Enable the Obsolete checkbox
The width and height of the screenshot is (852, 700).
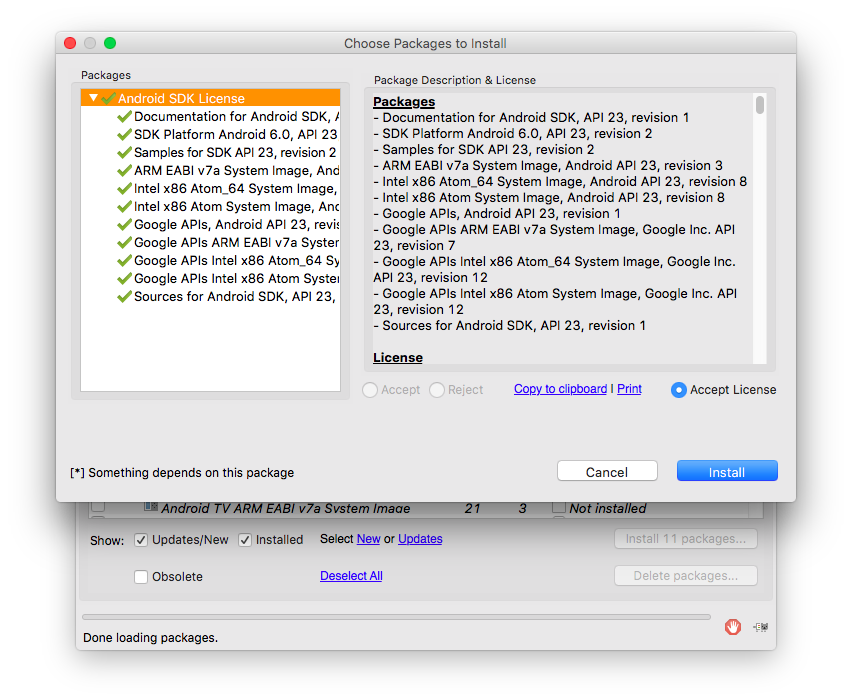click(x=141, y=577)
